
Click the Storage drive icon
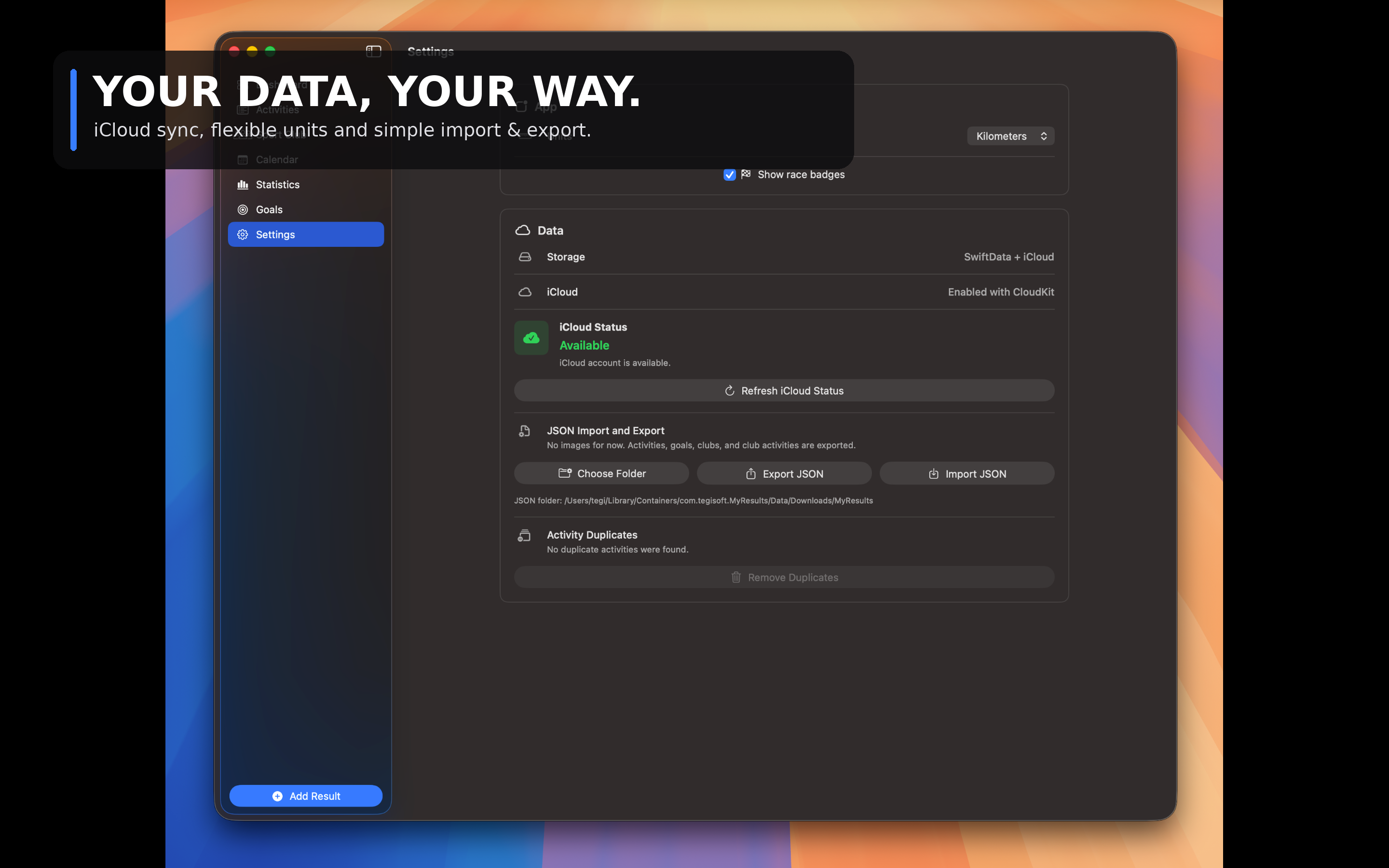click(525, 257)
